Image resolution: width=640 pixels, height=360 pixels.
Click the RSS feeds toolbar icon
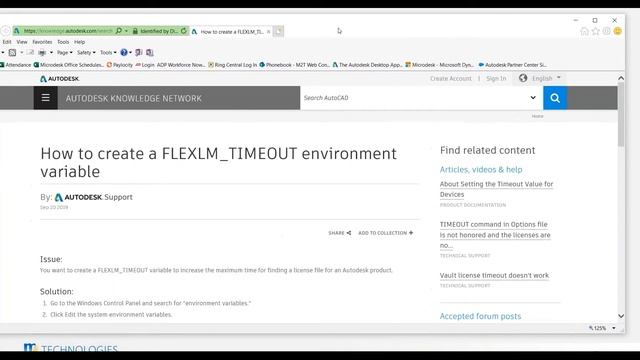coord(12,53)
